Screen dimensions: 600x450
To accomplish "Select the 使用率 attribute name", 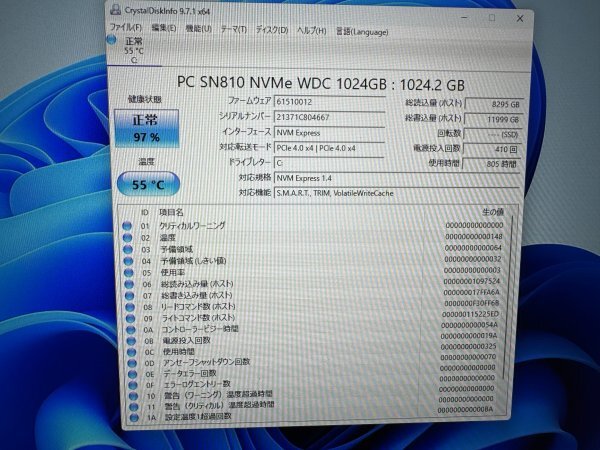I will 173,272.
